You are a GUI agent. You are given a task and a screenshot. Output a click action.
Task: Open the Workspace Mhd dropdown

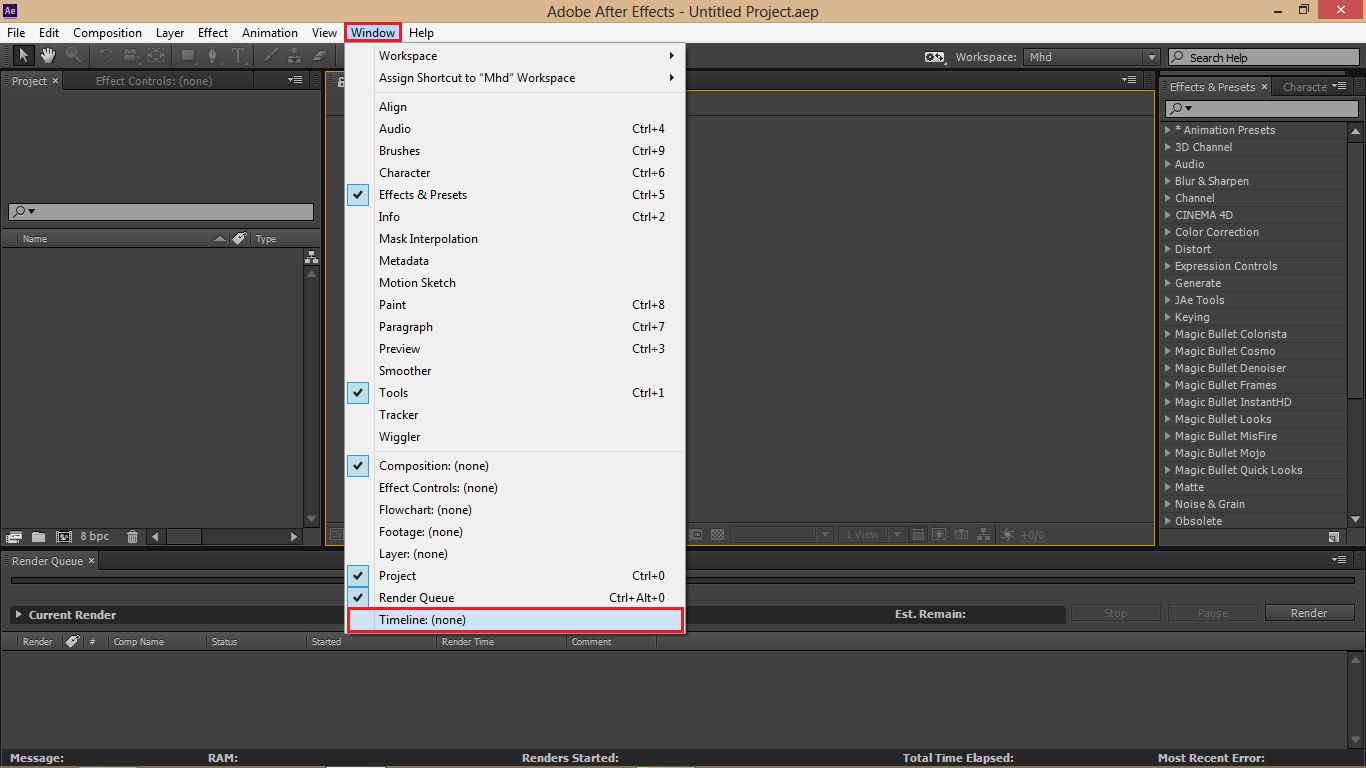(1091, 57)
